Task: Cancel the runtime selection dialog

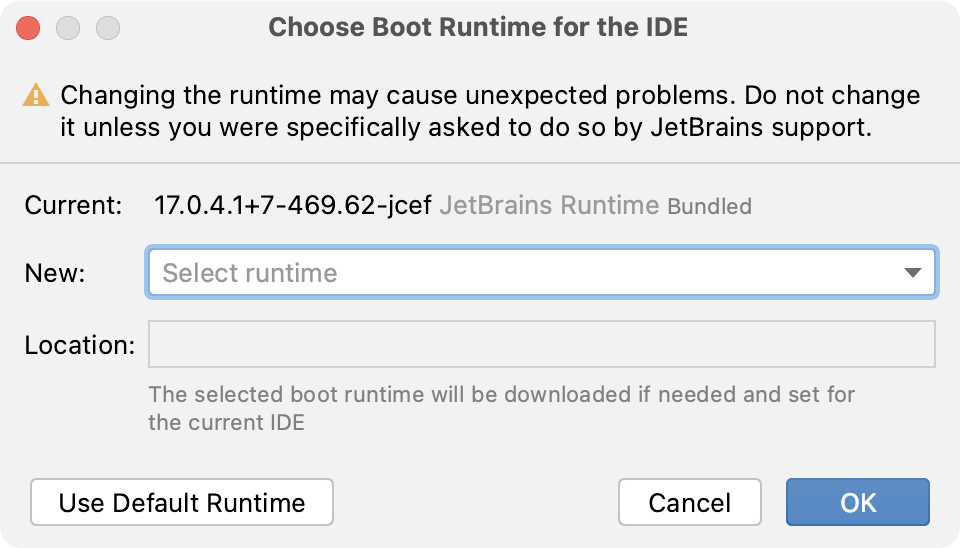Action: tap(689, 502)
